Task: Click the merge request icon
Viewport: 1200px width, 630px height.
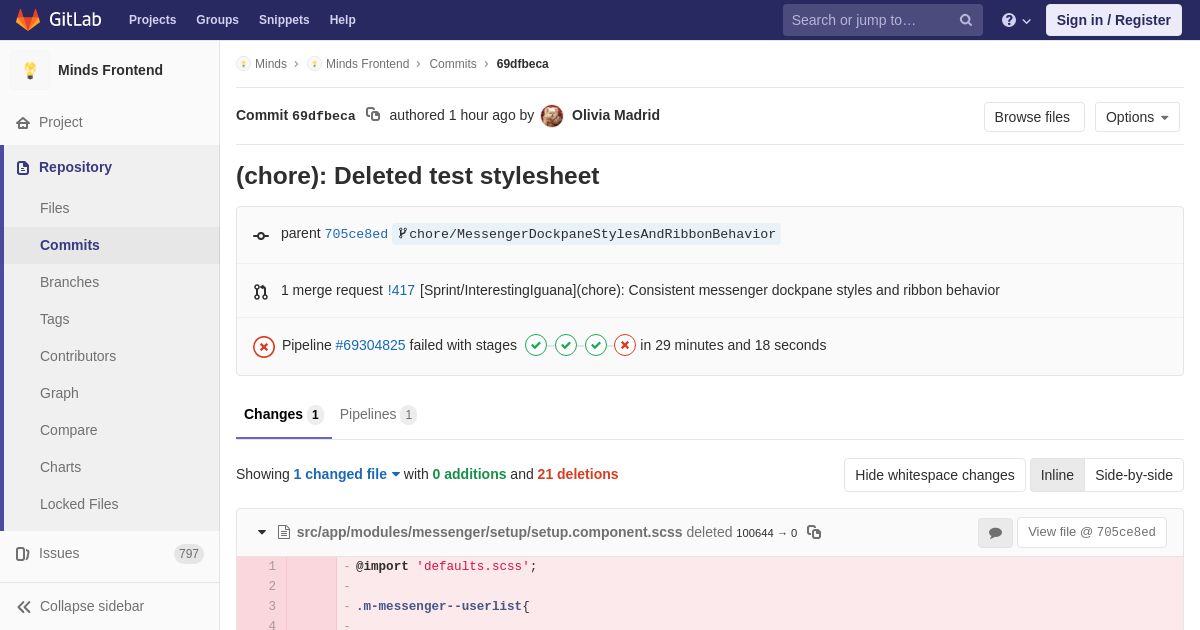Action: coord(261,292)
